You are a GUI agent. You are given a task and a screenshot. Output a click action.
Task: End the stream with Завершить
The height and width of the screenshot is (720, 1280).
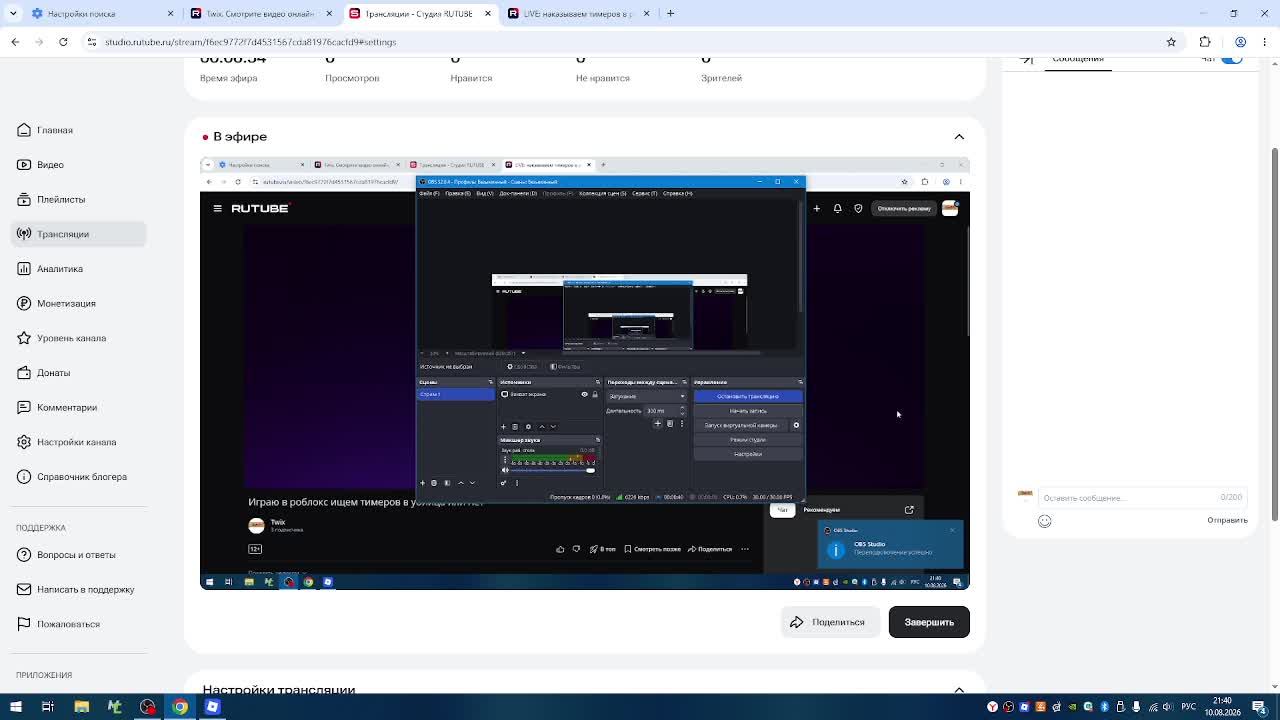tap(929, 622)
